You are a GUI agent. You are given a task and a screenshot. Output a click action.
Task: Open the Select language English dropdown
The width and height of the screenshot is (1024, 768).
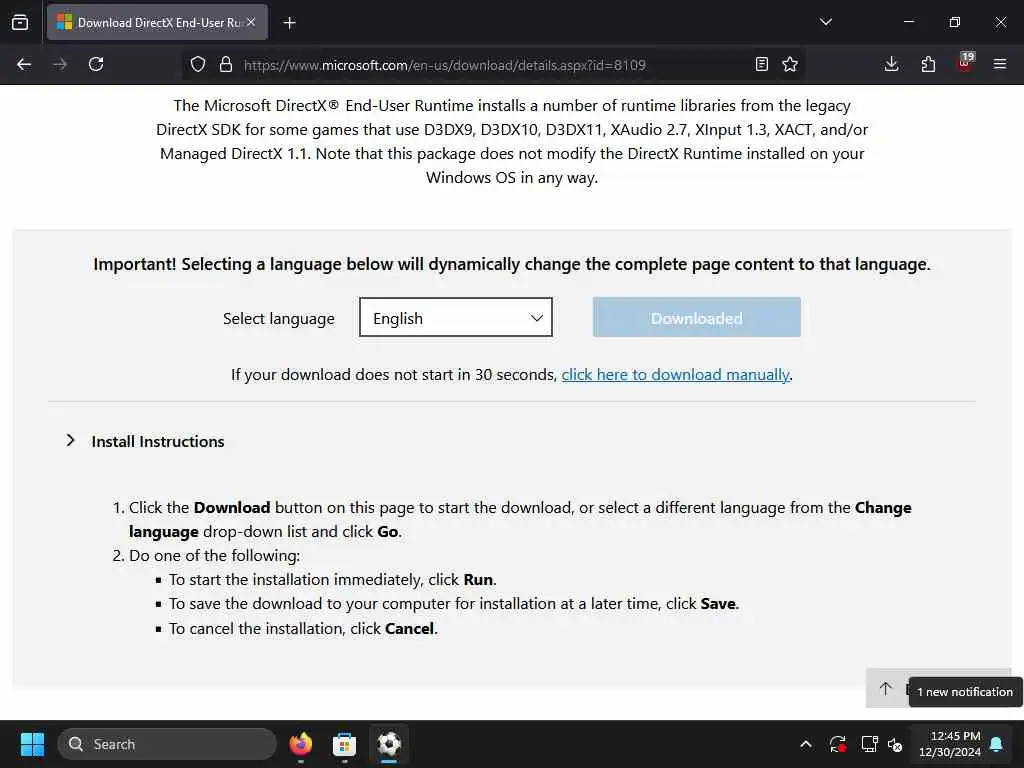456,317
